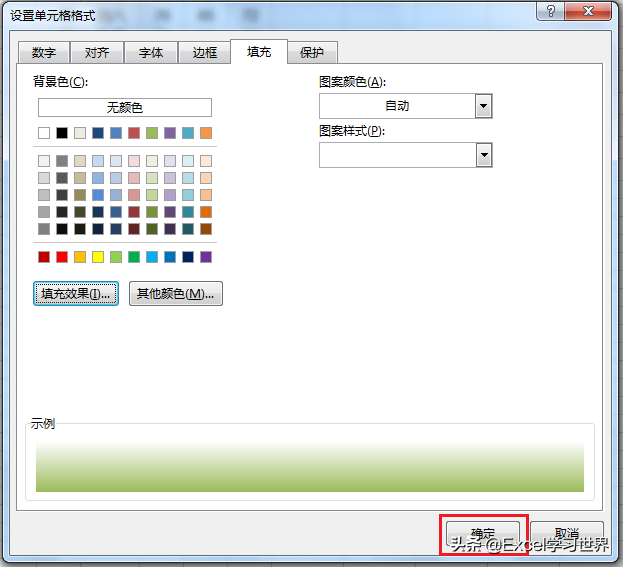623x567 pixels.
Task: Pick white swatch in theme color row
Action: coord(44,133)
